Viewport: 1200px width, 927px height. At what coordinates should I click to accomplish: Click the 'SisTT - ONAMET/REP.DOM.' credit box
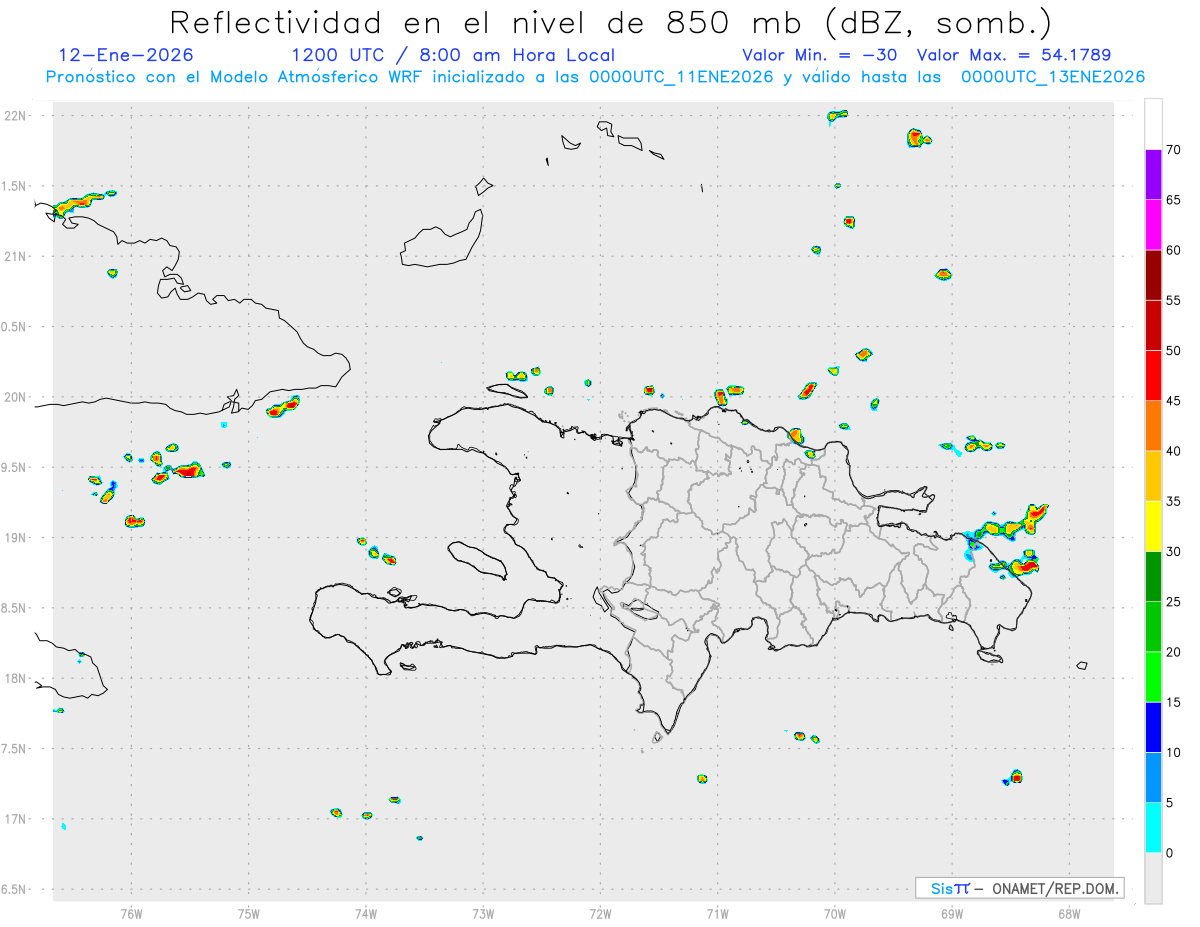(x=1020, y=888)
